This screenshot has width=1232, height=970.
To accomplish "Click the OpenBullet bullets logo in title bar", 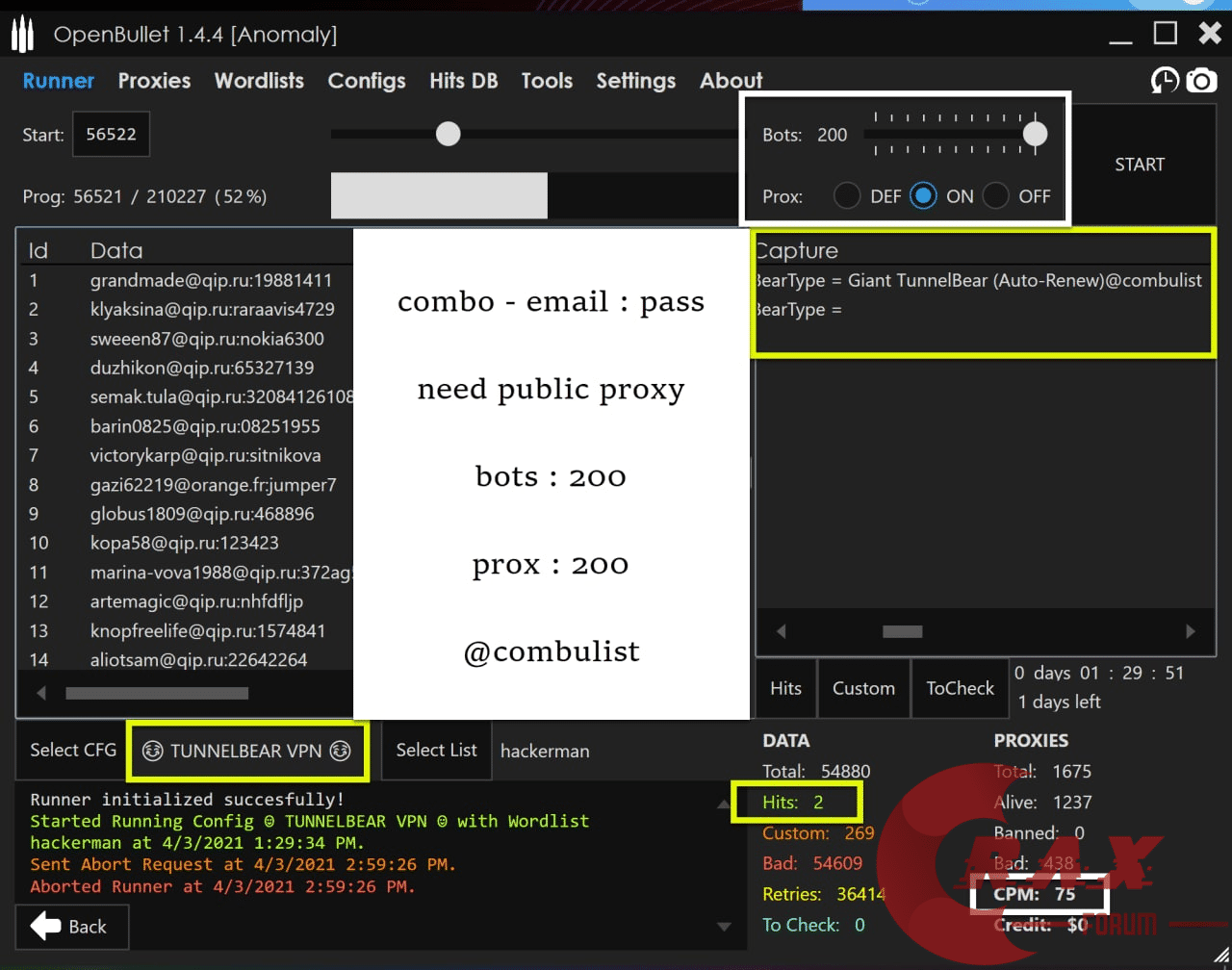I will coord(22,36).
